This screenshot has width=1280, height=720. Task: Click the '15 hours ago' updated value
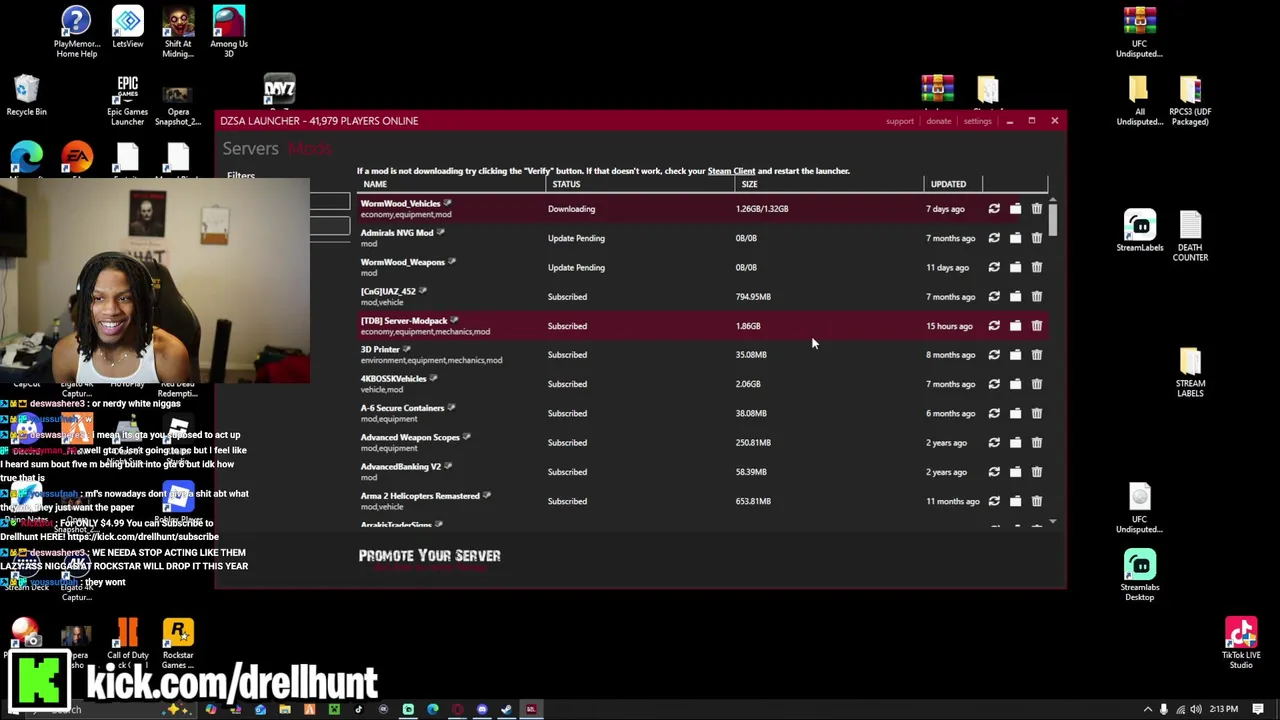click(x=949, y=326)
